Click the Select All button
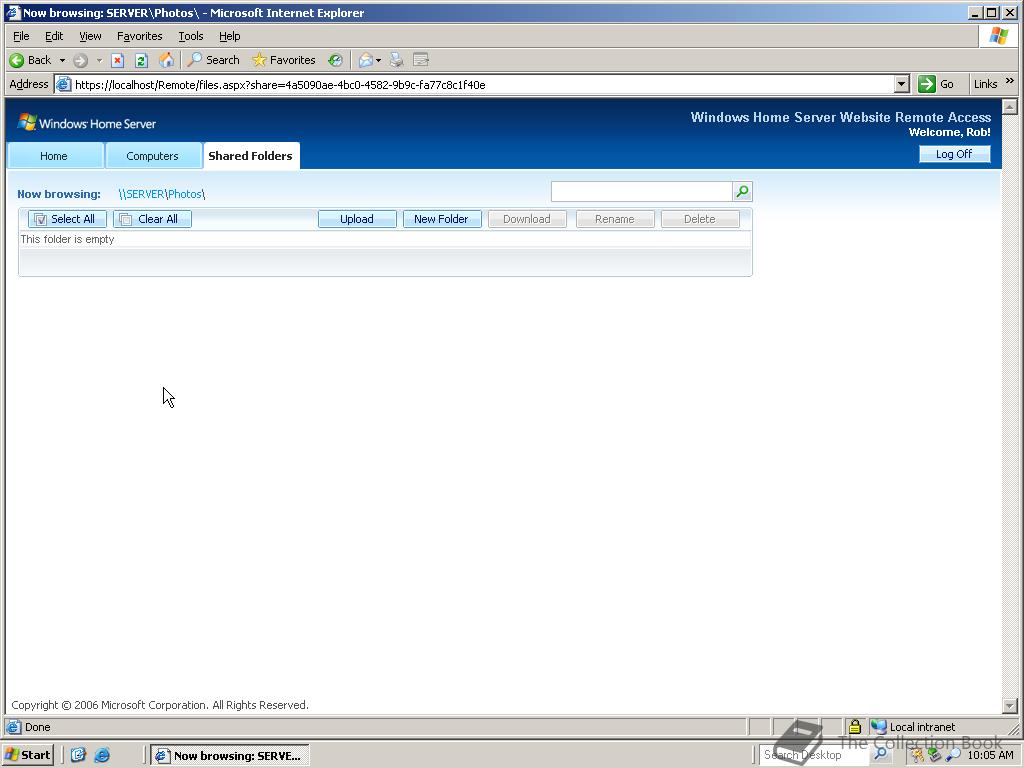The height and width of the screenshot is (768, 1024). click(x=67, y=219)
